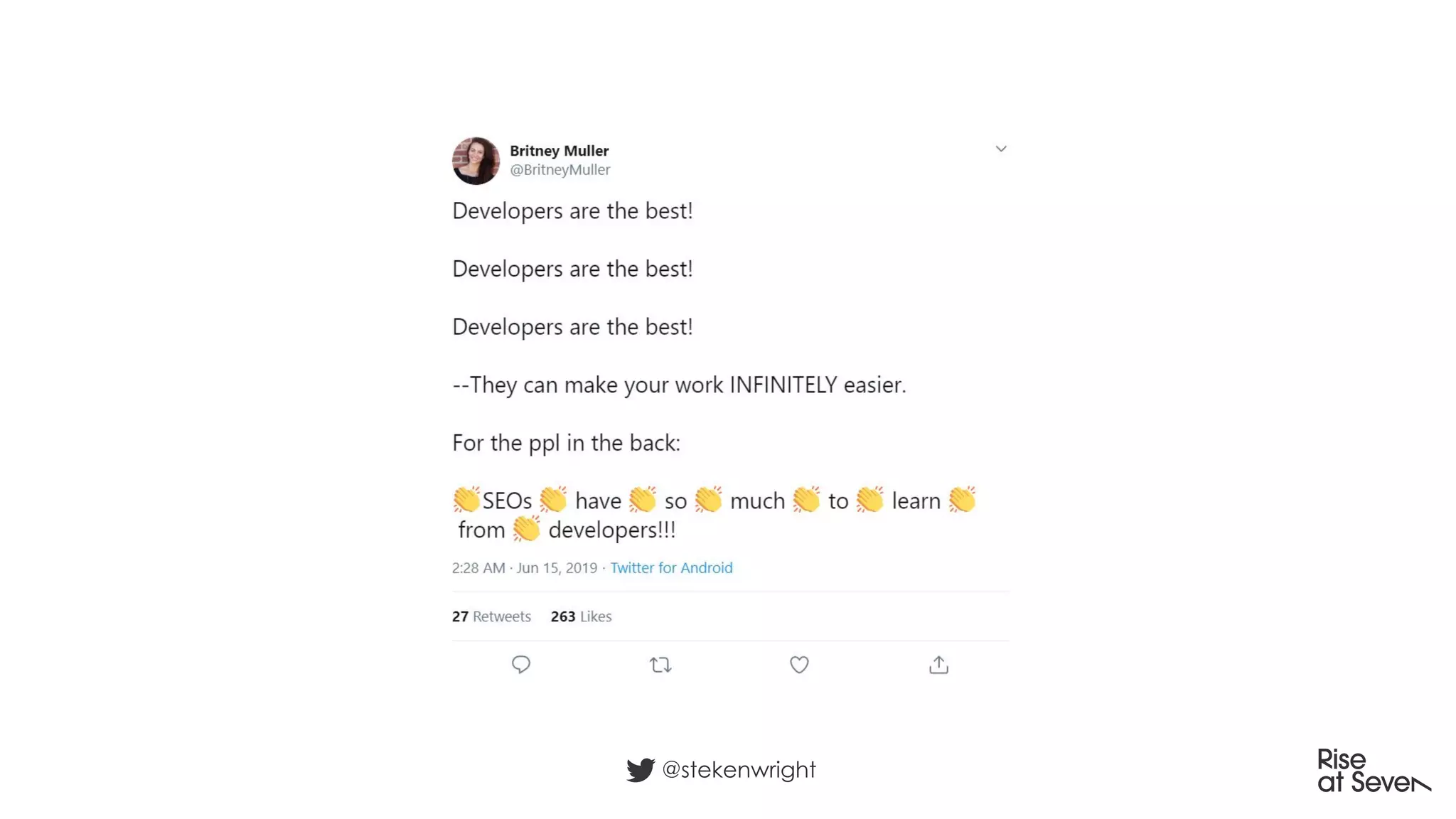The image size is (1456, 819).
Task: Select the For the ppl in the back line
Action: (566, 443)
